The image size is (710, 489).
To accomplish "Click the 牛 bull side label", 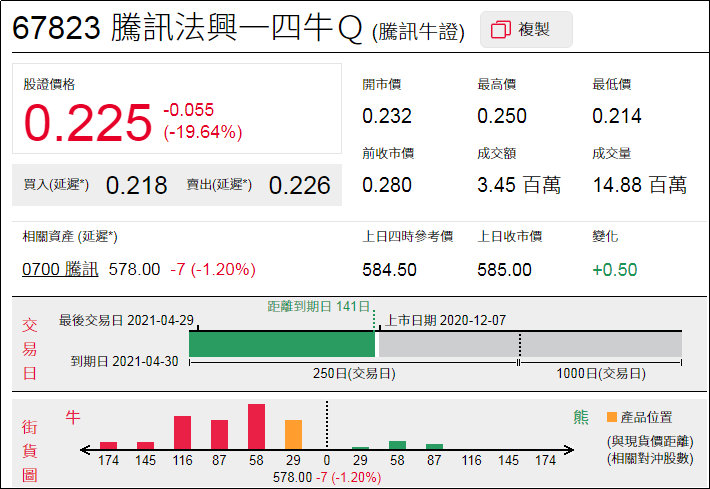I will 73,417.
